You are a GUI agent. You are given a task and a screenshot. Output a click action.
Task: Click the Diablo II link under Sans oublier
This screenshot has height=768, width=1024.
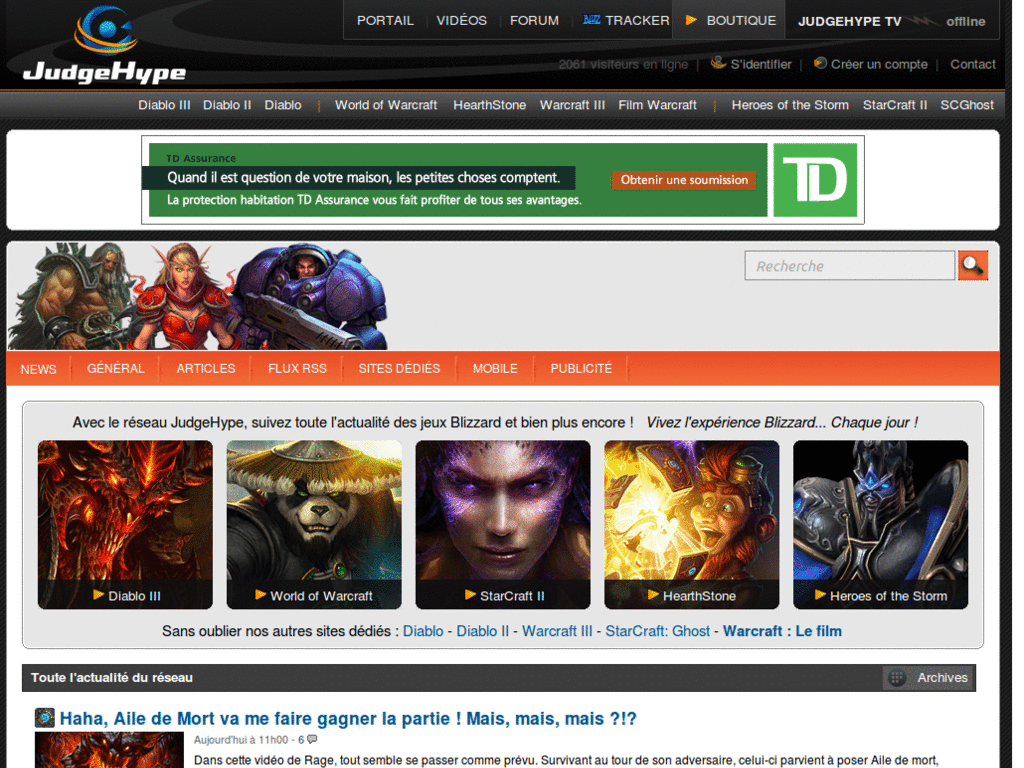[482, 632]
